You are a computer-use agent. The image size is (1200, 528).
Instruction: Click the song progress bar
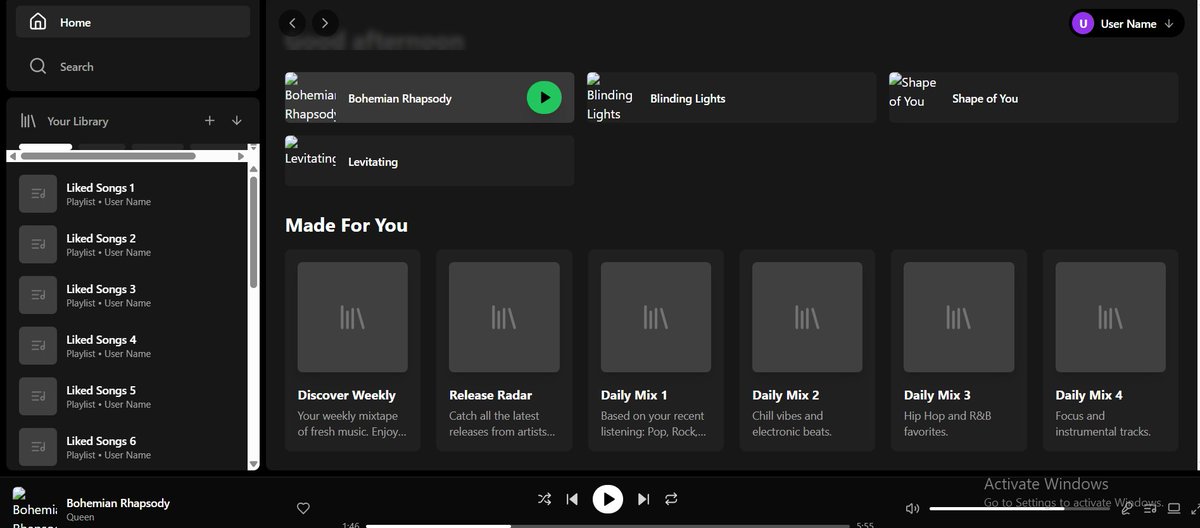(609, 526)
